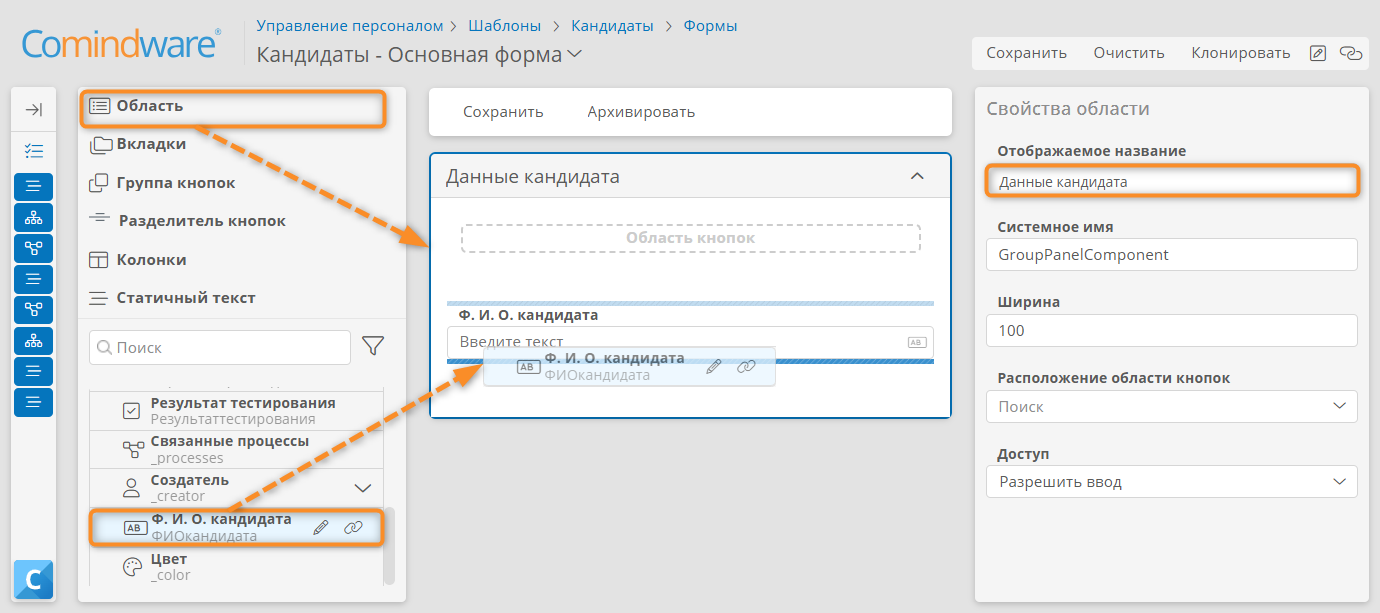Select the Цвет attribute row
The image size is (1380, 613).
(236, 566)
